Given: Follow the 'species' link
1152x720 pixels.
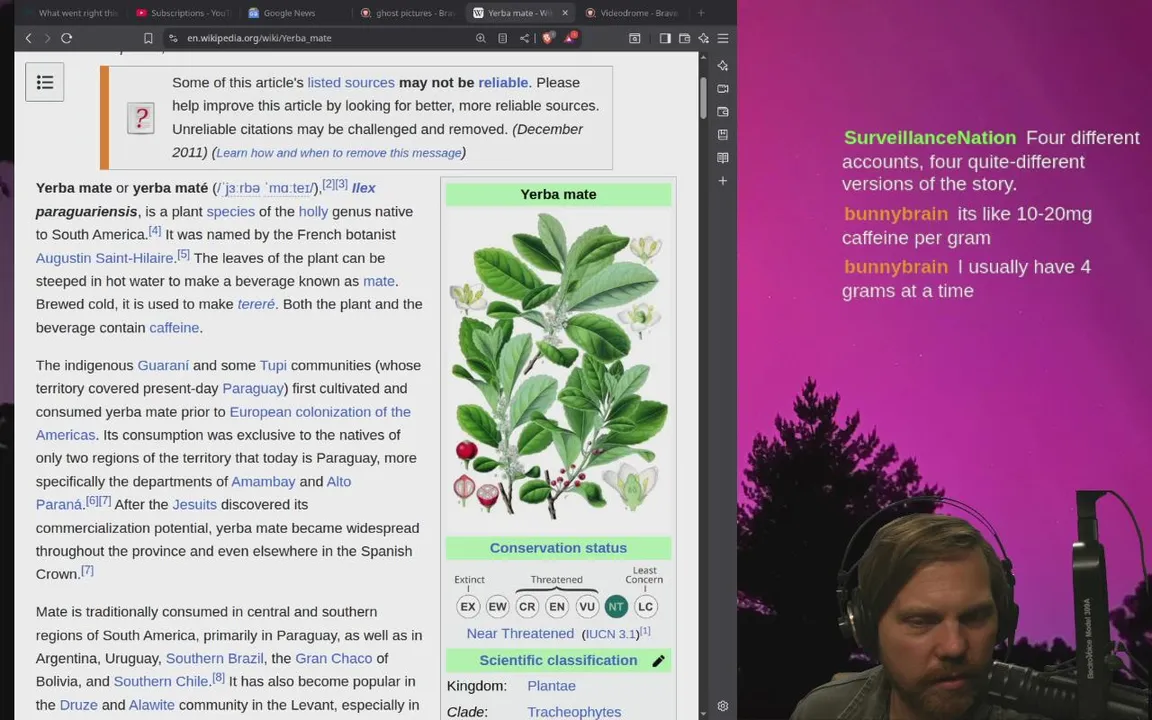Looking at the screenshot, I should click(x=231, y=212).
